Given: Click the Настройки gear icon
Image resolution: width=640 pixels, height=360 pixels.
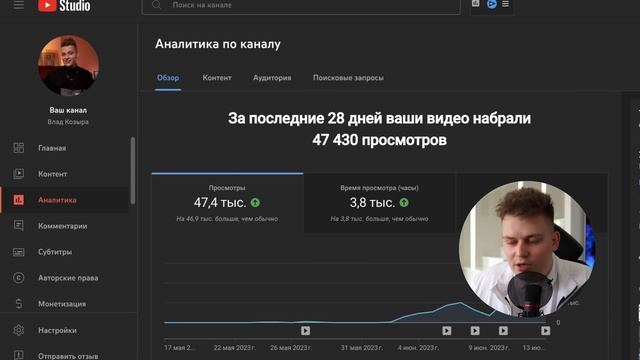Looking at the screenshot, I should pos(18,330).
